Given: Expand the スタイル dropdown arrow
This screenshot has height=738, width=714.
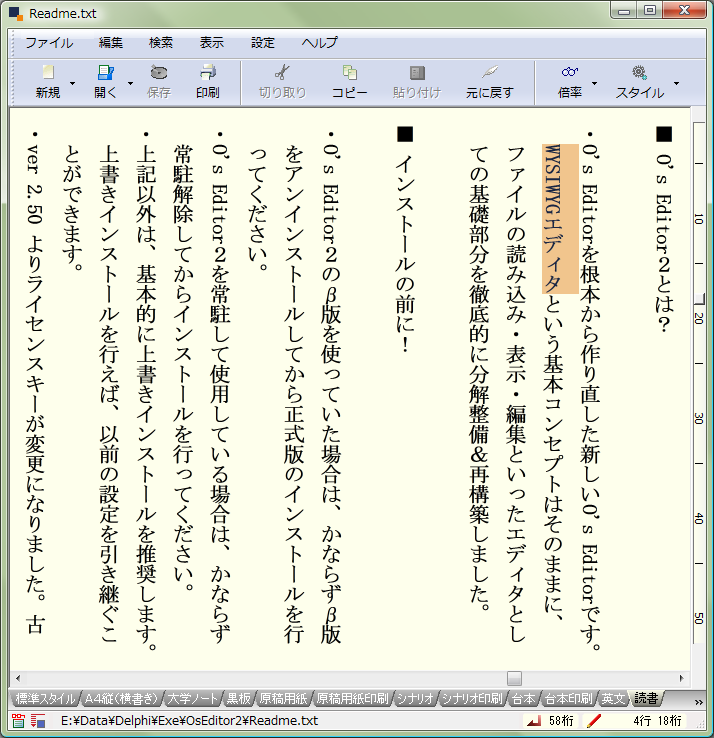Looking at the screenshot, I should [x=676, y=83].
